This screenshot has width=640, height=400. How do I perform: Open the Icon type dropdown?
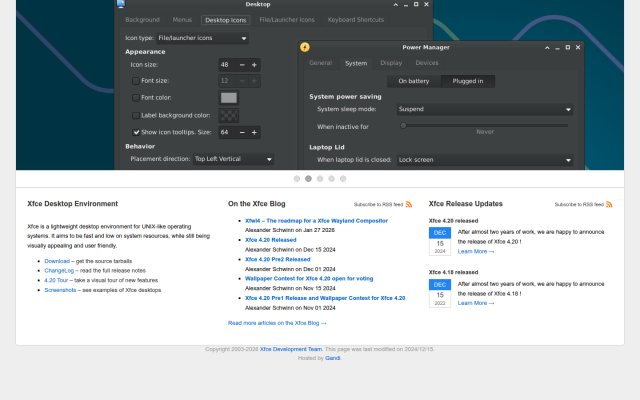click(x=202, y=38)
